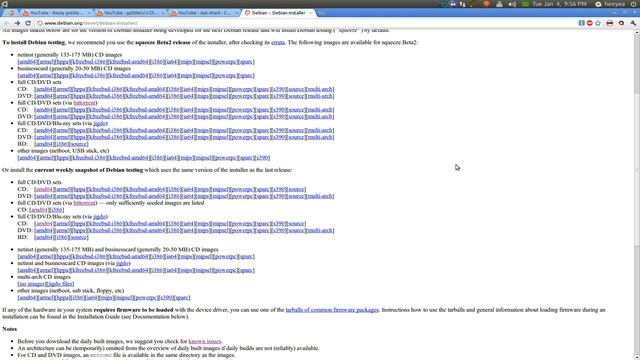The image size is (640, 360).
Task: Switch to the small pinned first tab
Action: 11,13
